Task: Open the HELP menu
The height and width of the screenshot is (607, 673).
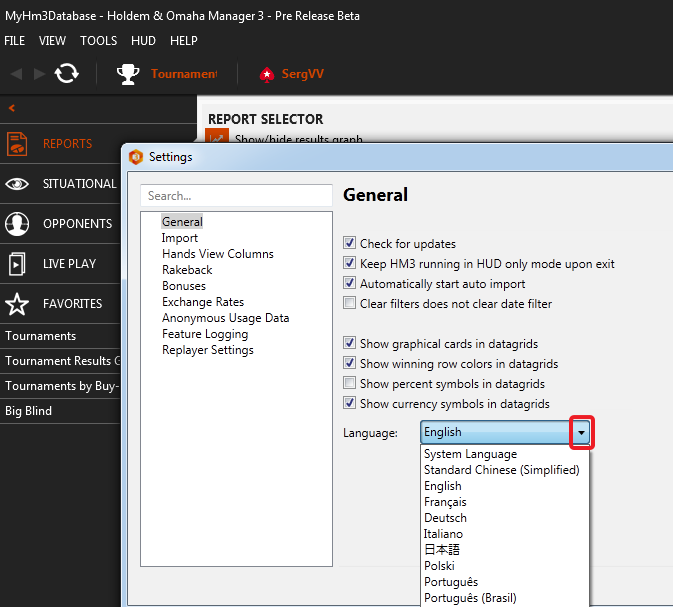Action: [184, 41]
